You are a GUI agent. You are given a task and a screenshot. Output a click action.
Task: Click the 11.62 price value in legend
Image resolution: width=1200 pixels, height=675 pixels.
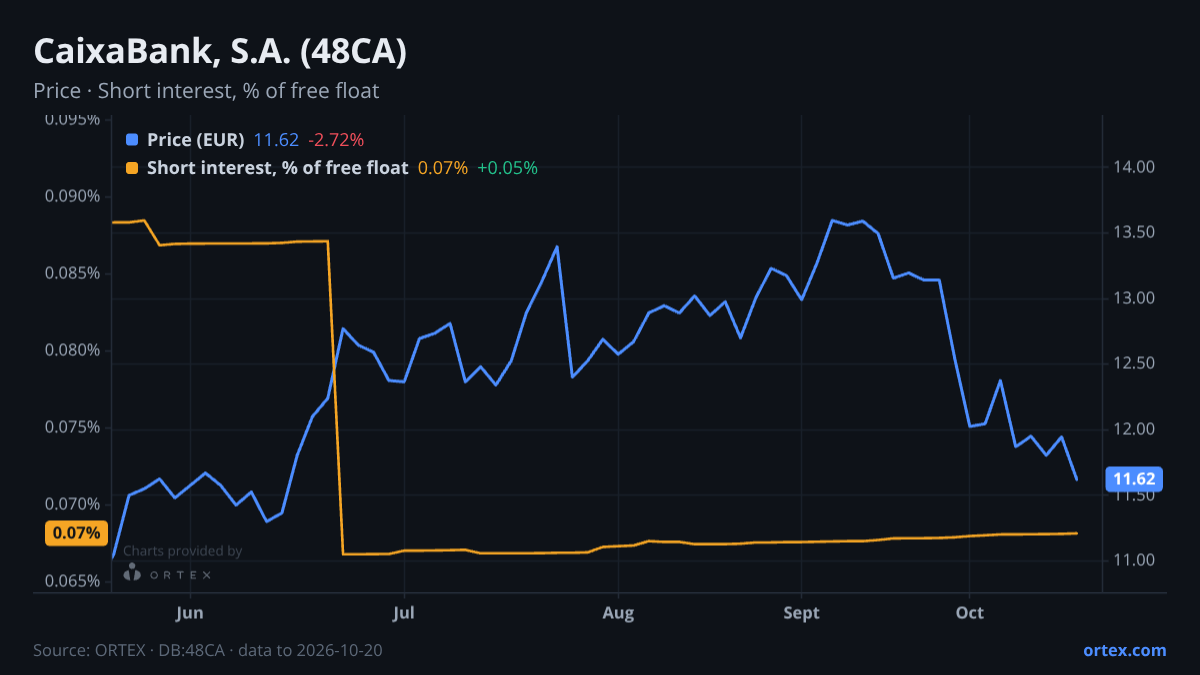276,139
